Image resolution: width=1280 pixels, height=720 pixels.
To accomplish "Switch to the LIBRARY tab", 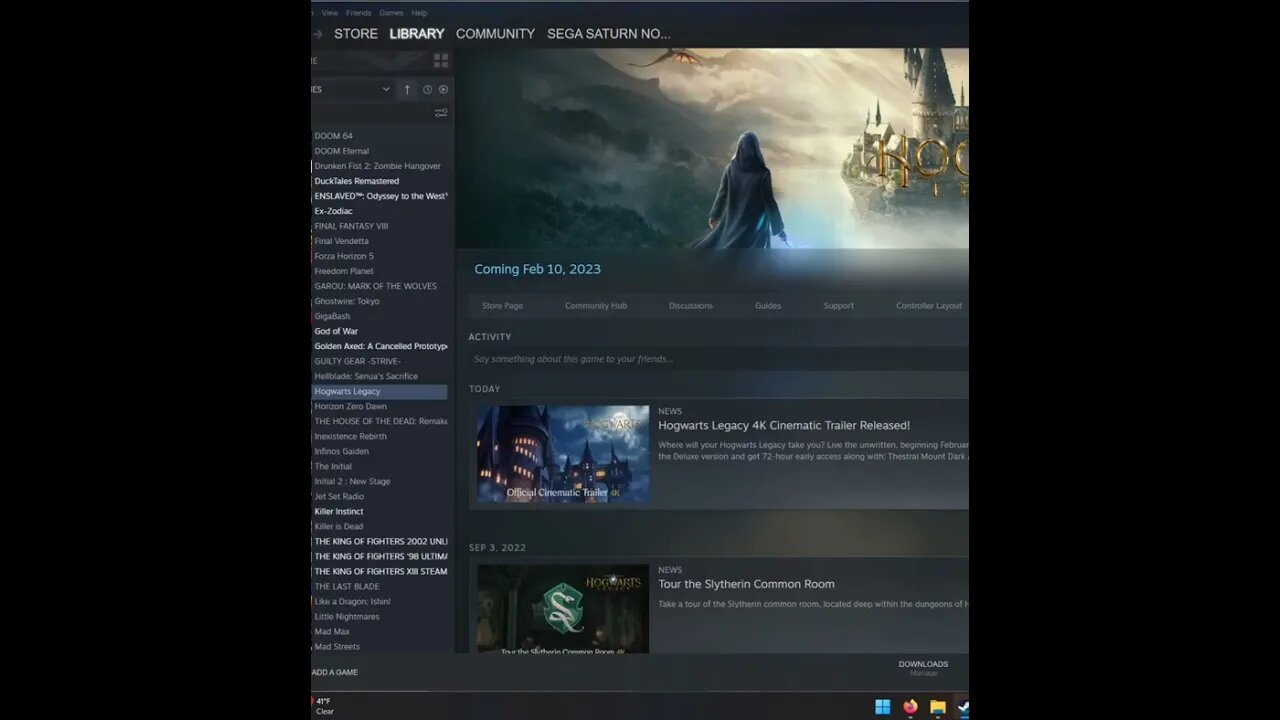I will point(417,34).
